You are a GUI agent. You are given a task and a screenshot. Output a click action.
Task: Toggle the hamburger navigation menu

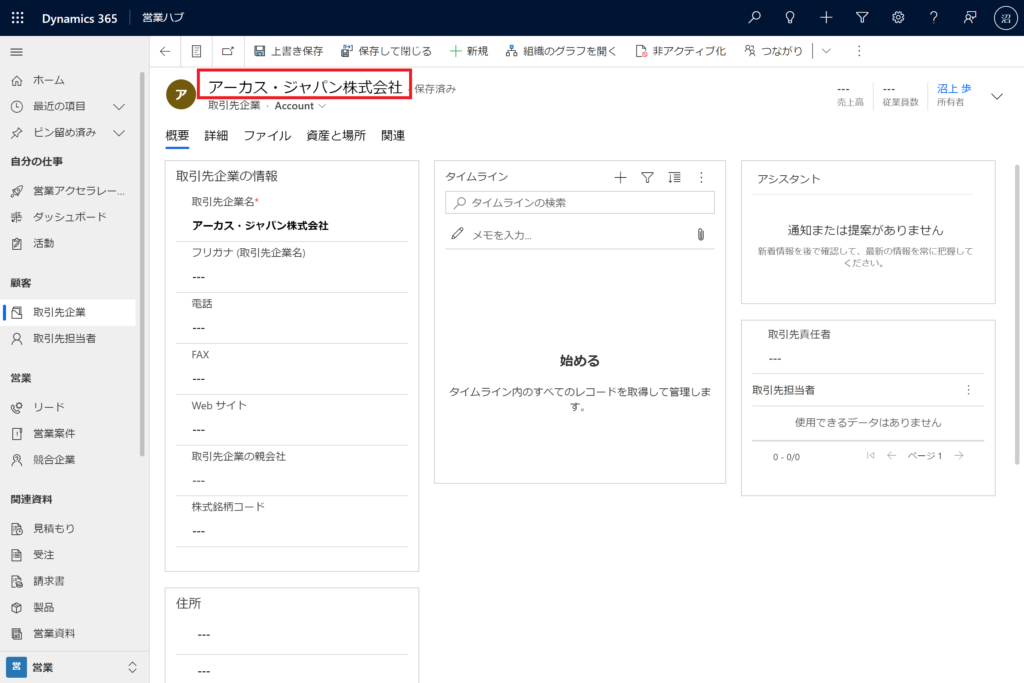pyautogui.click(x=16, y=51)
